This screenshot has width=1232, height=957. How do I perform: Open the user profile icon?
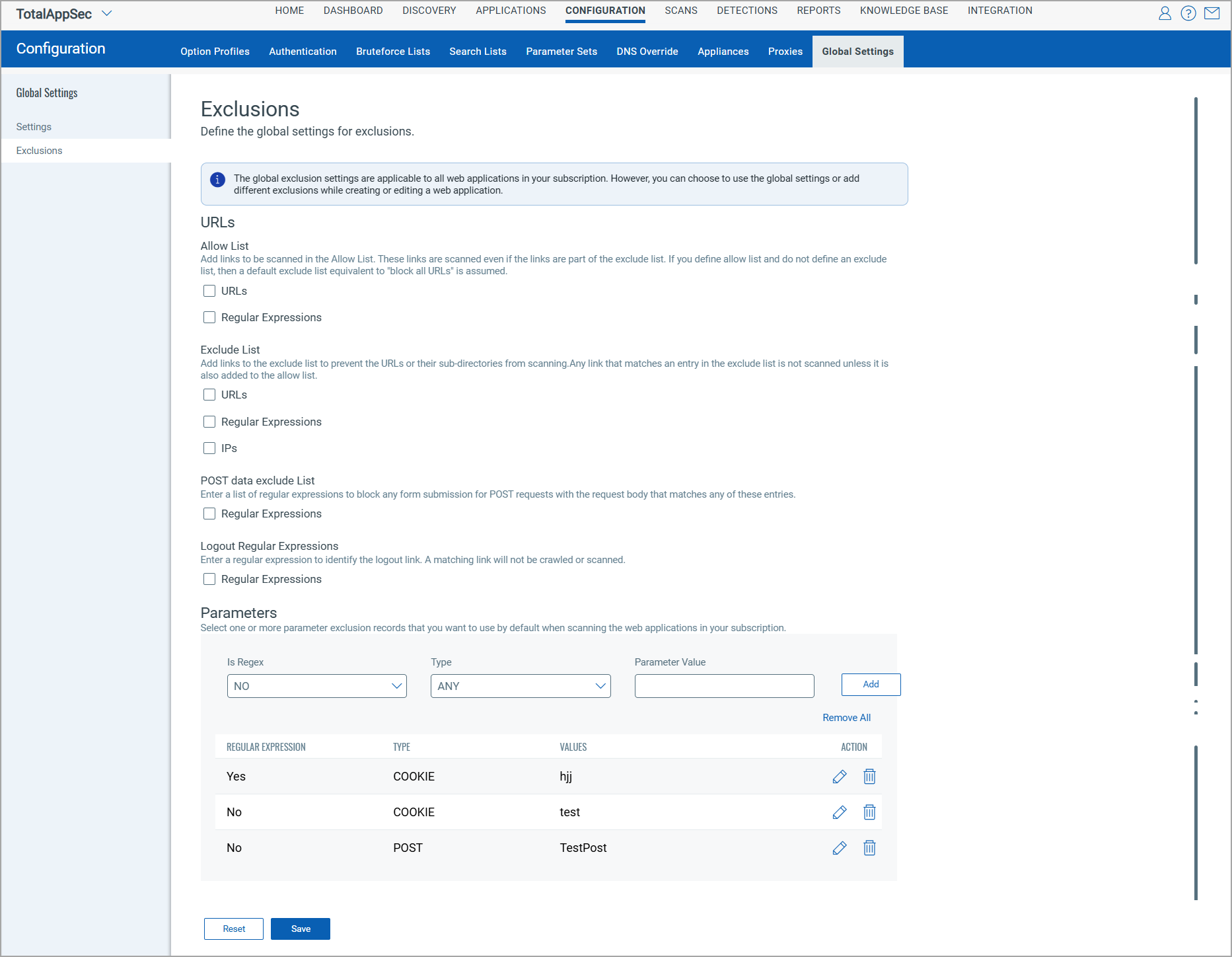[x=1165, y=13]
